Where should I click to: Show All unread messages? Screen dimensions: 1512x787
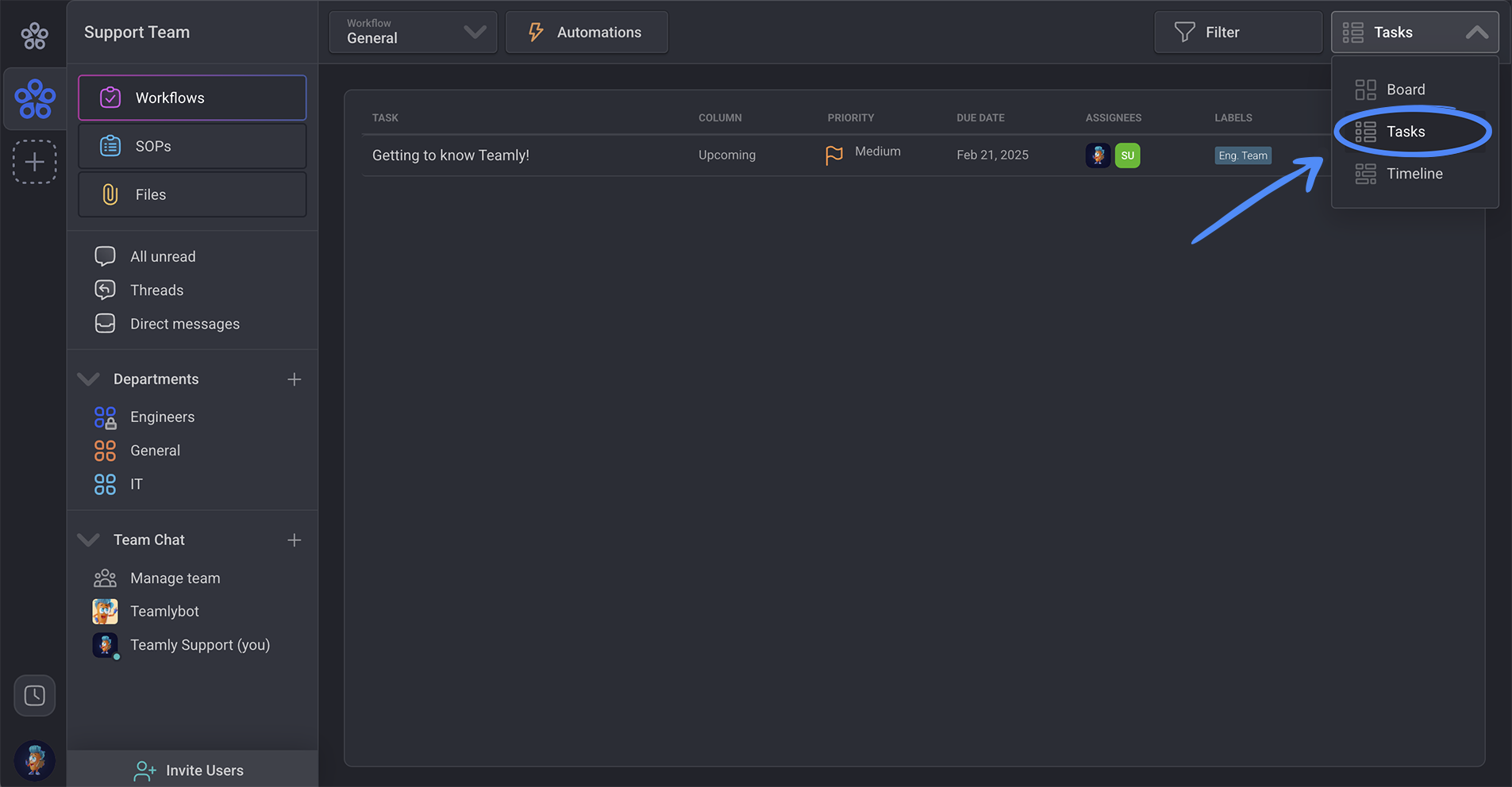click(163, 256)
